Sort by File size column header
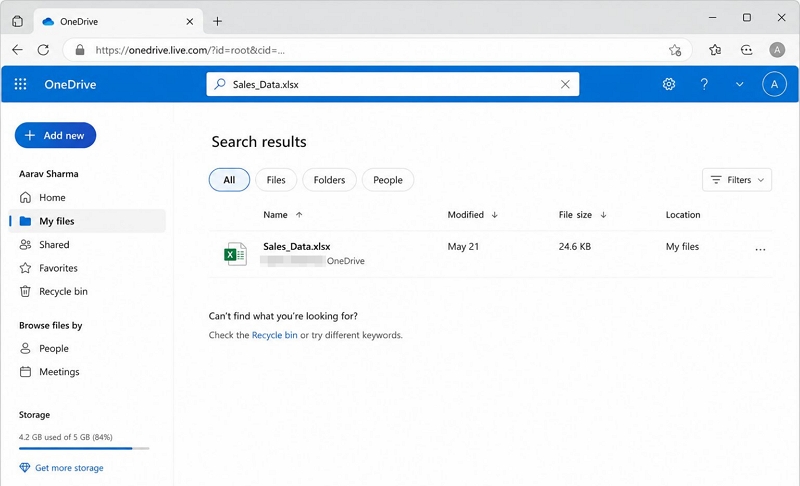This screenshot has height=486, width=800. coord(582,215)
